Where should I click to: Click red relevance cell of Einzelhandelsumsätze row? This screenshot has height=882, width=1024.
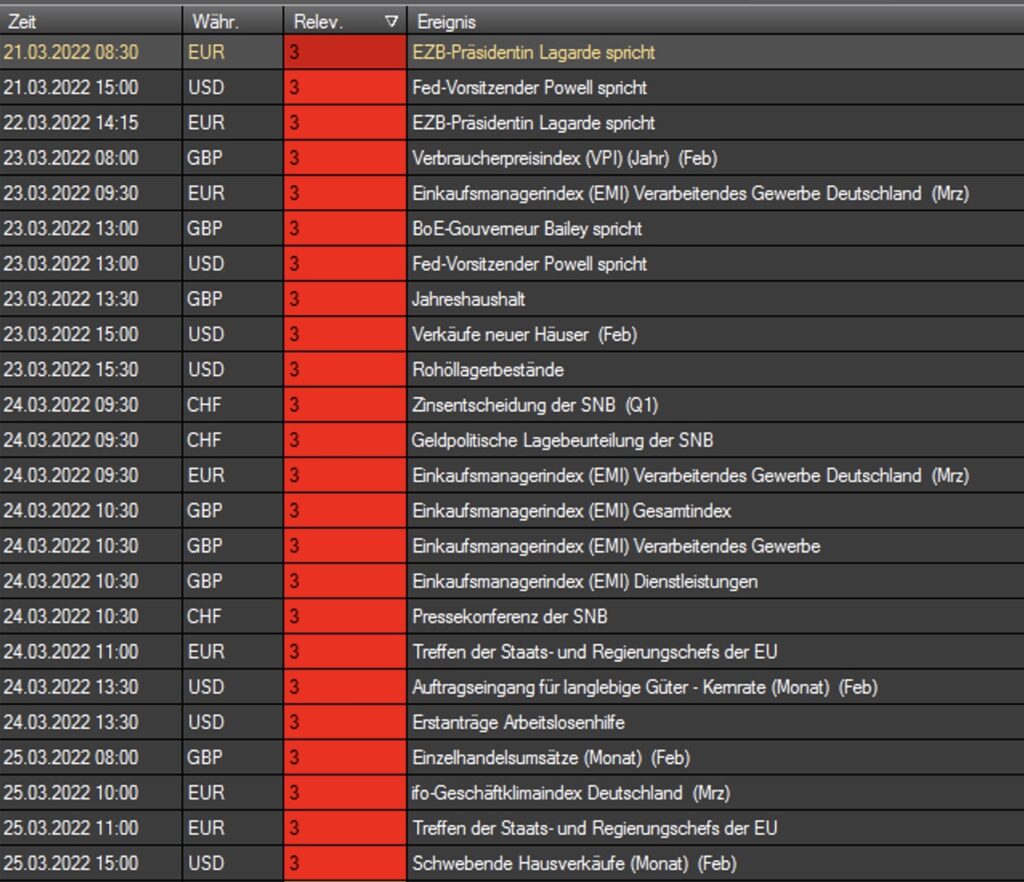point(344,757)
